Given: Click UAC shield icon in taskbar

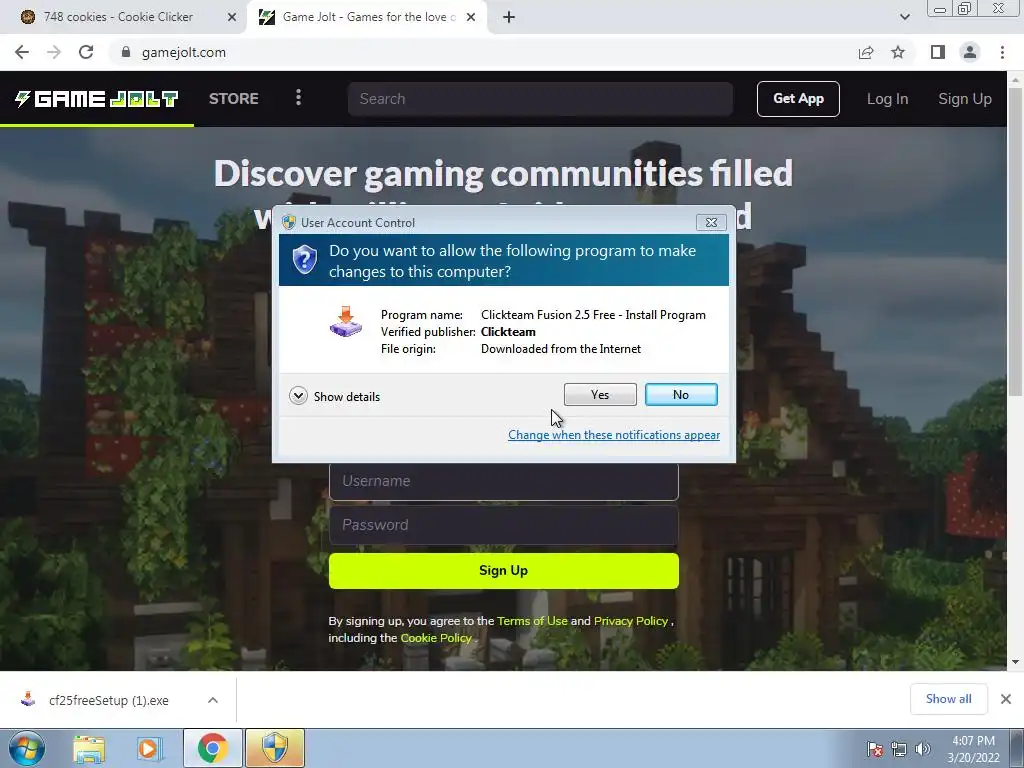Looking at the screenshot, I should click(275, 748).
